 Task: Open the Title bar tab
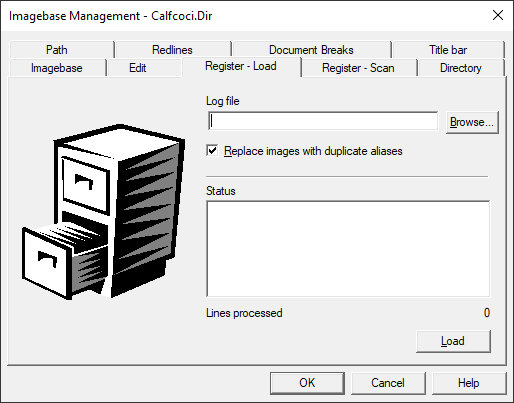448,50
